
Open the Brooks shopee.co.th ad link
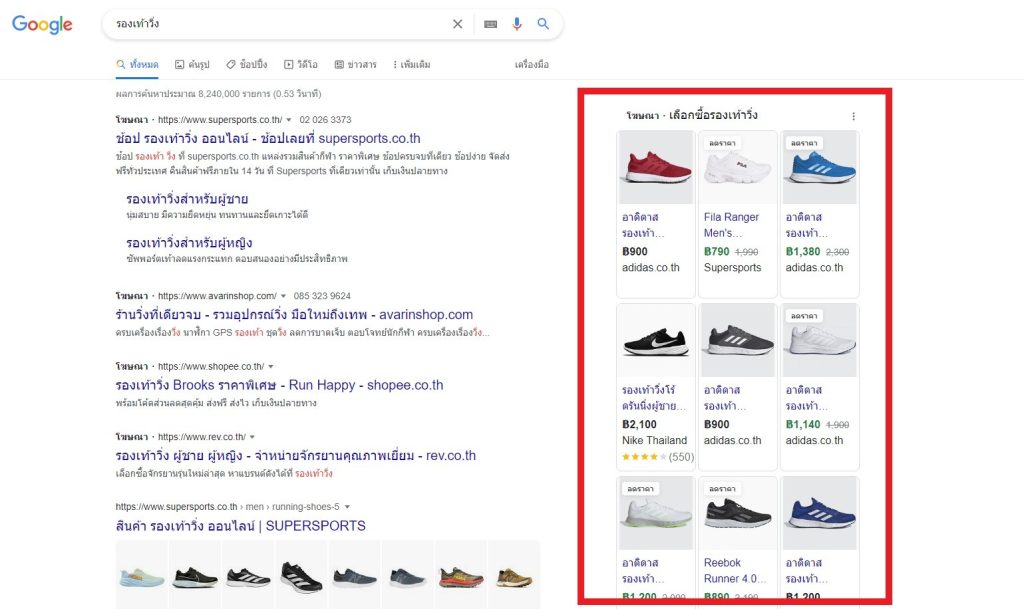tap(280, 385)
